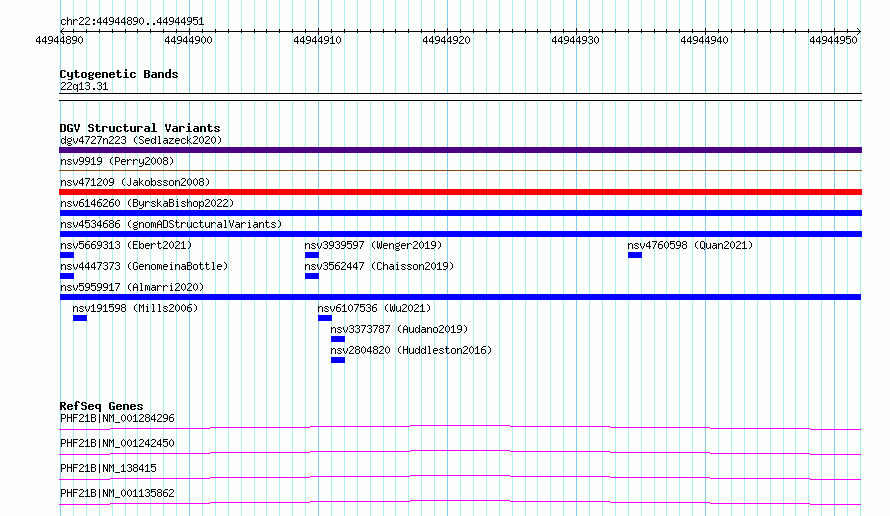Screen dimensions: 890x516
Task: Select ruler coordinate 44944890
Action: coord(59,40)
